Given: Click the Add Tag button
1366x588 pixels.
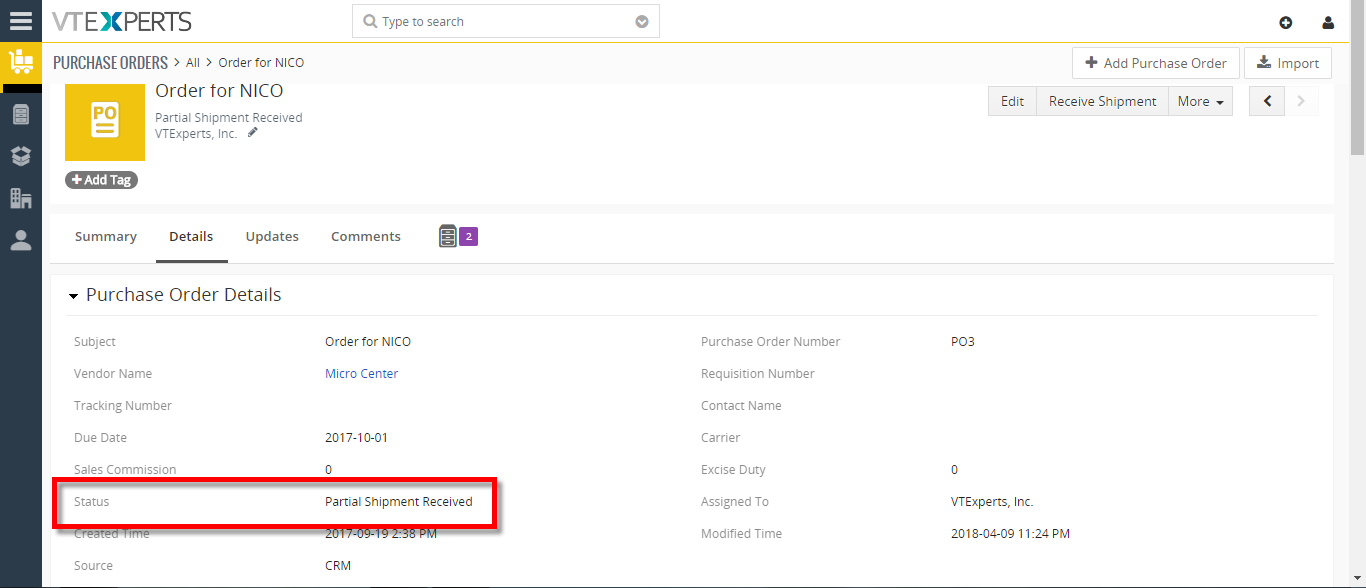Looking at the screenshot, I should coord(101,180).
